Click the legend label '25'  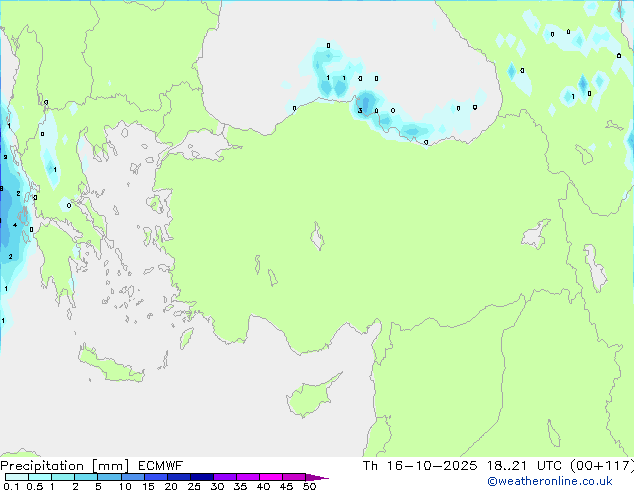[x=194, y=486]
